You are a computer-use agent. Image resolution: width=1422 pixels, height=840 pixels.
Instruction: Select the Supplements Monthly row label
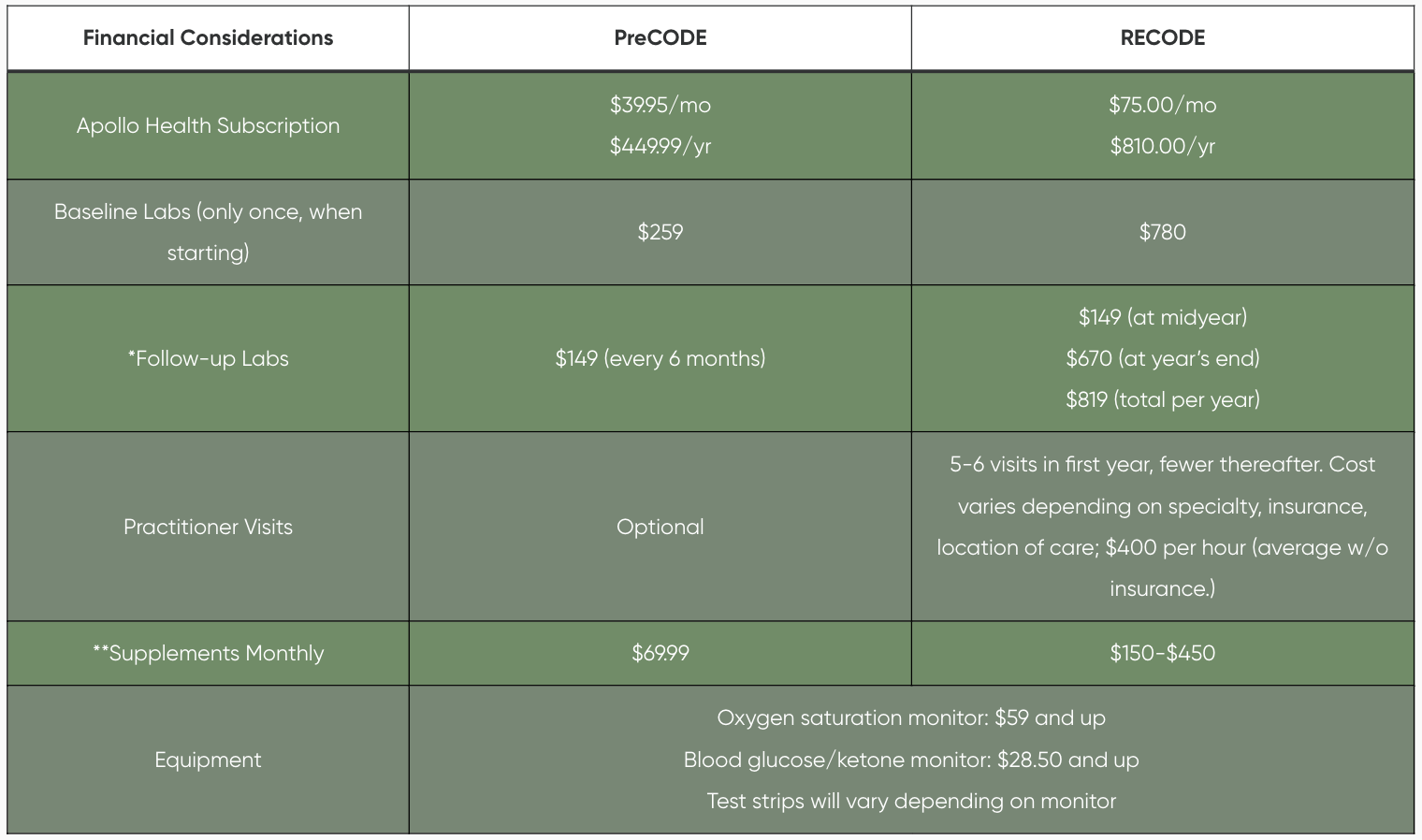click(208, 653)
